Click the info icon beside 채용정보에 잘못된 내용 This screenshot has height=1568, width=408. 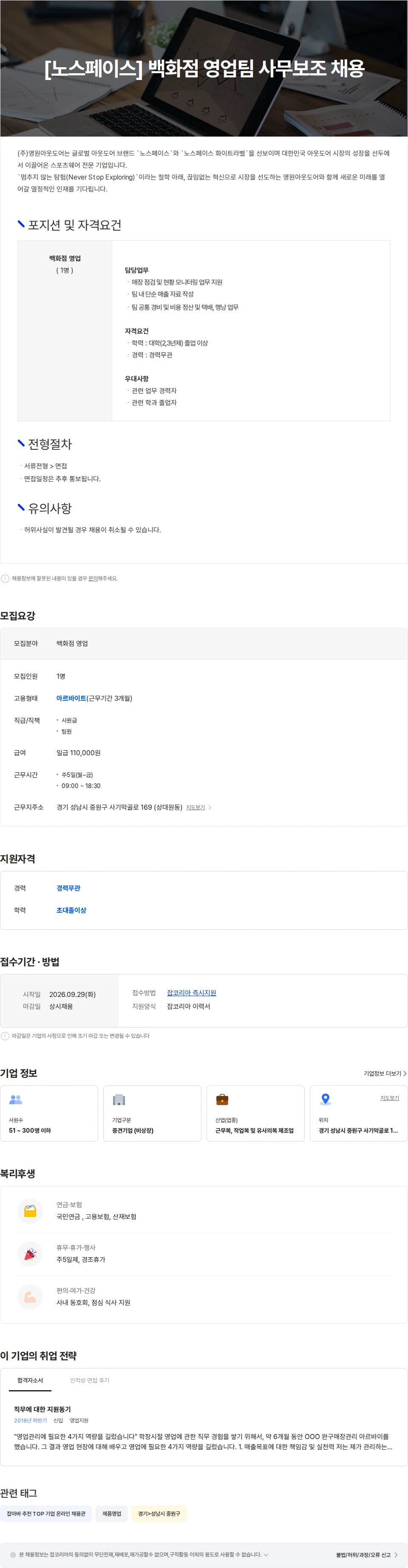click(x=5, y=579)
